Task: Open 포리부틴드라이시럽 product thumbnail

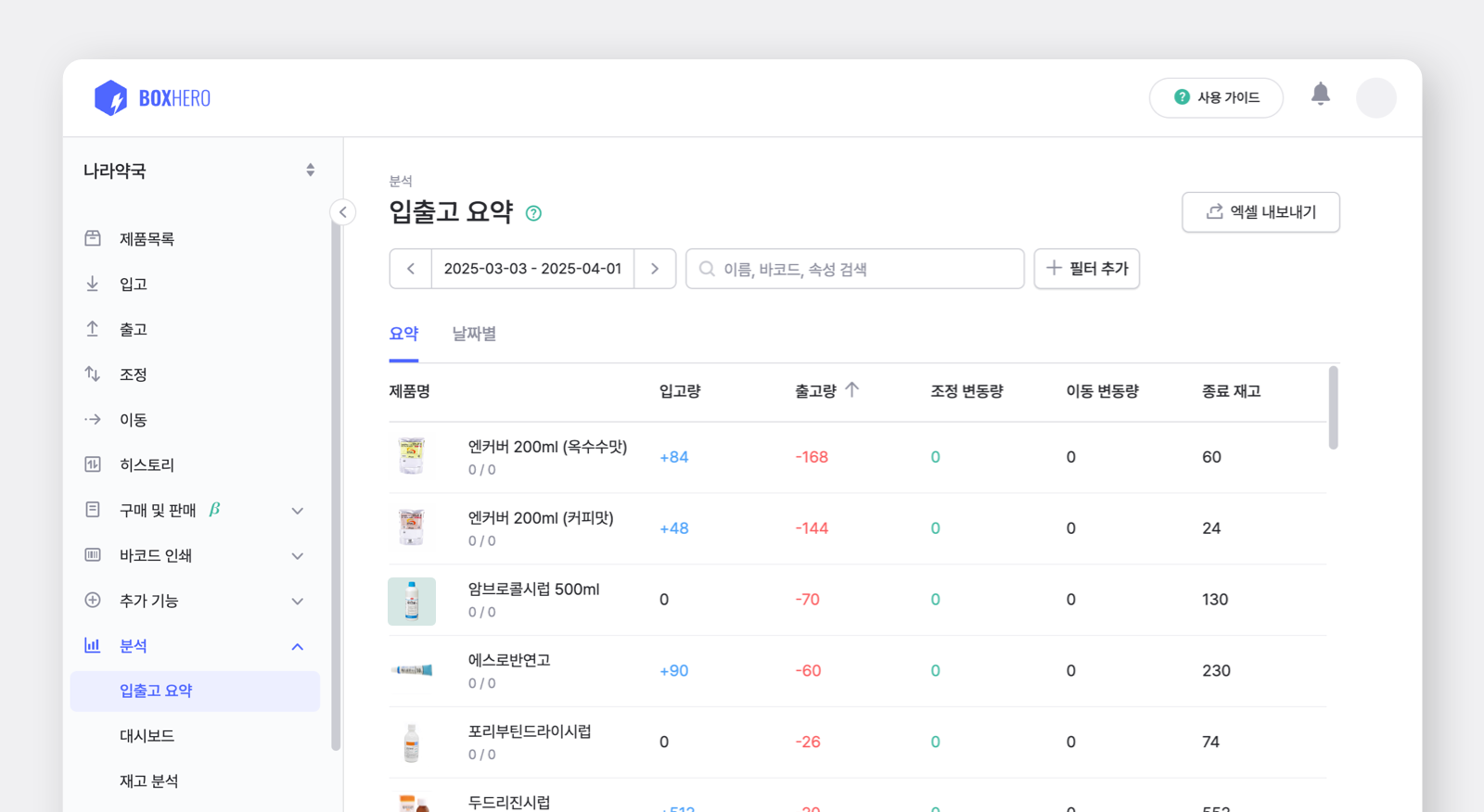Action: [x=412, y=742]
